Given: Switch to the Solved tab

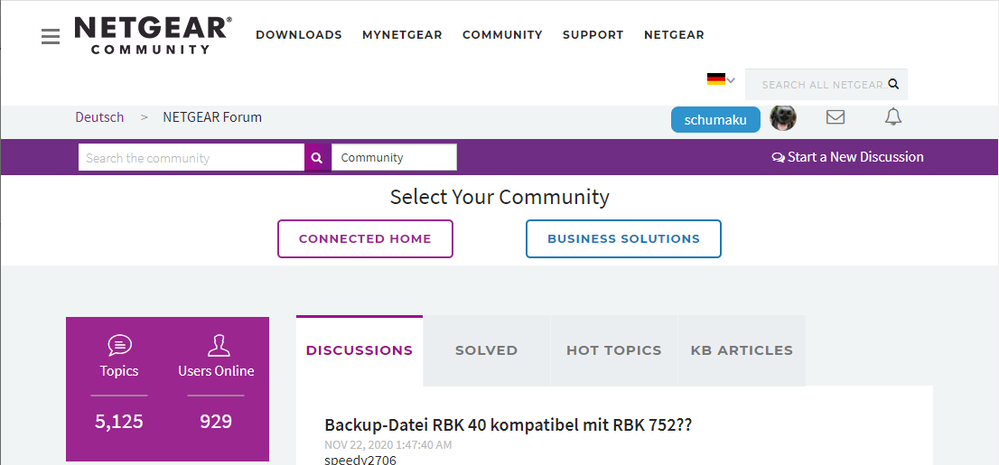Looking at the screenshot, I should tap(486, 350).
